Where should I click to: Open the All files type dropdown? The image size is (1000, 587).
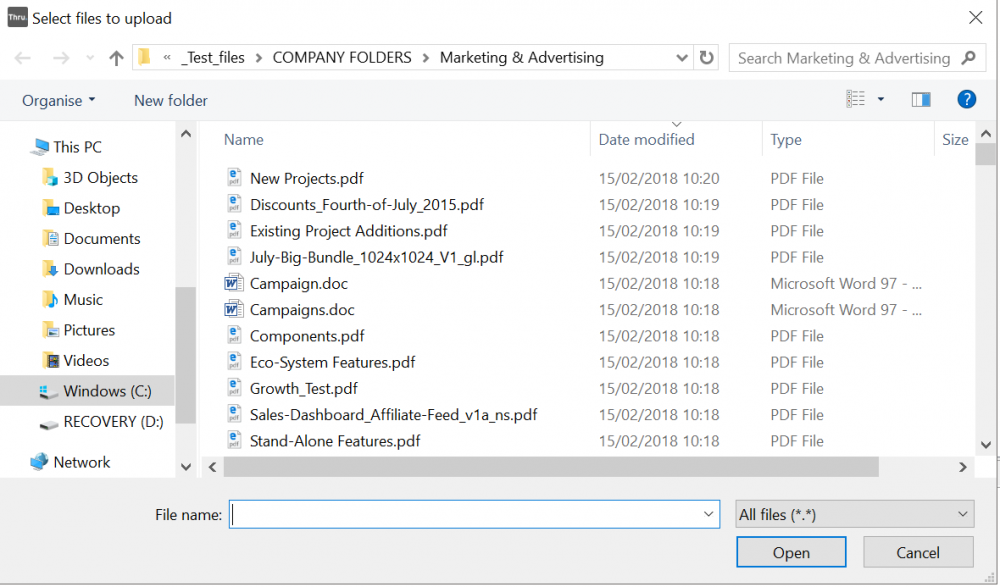(x=855, y=514)
